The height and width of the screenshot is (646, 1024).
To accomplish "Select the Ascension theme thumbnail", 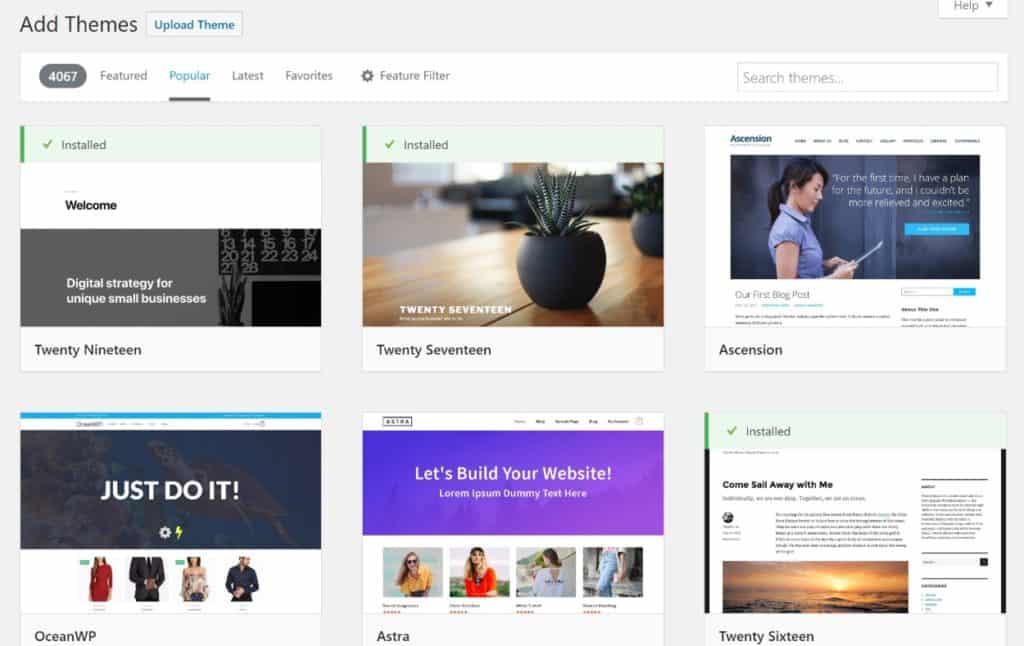I will 855,227.
